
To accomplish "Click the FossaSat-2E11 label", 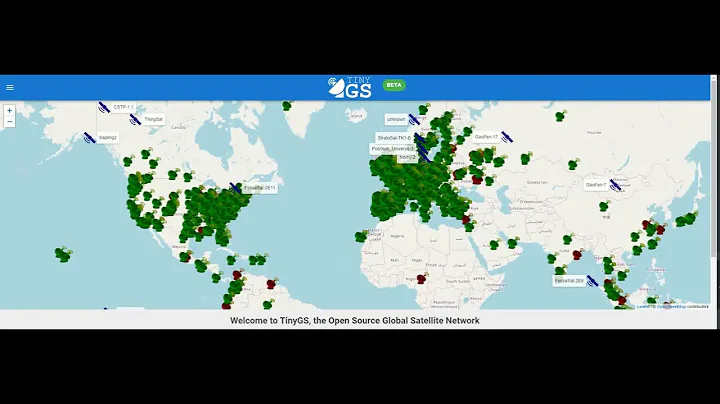I will 259,188.
